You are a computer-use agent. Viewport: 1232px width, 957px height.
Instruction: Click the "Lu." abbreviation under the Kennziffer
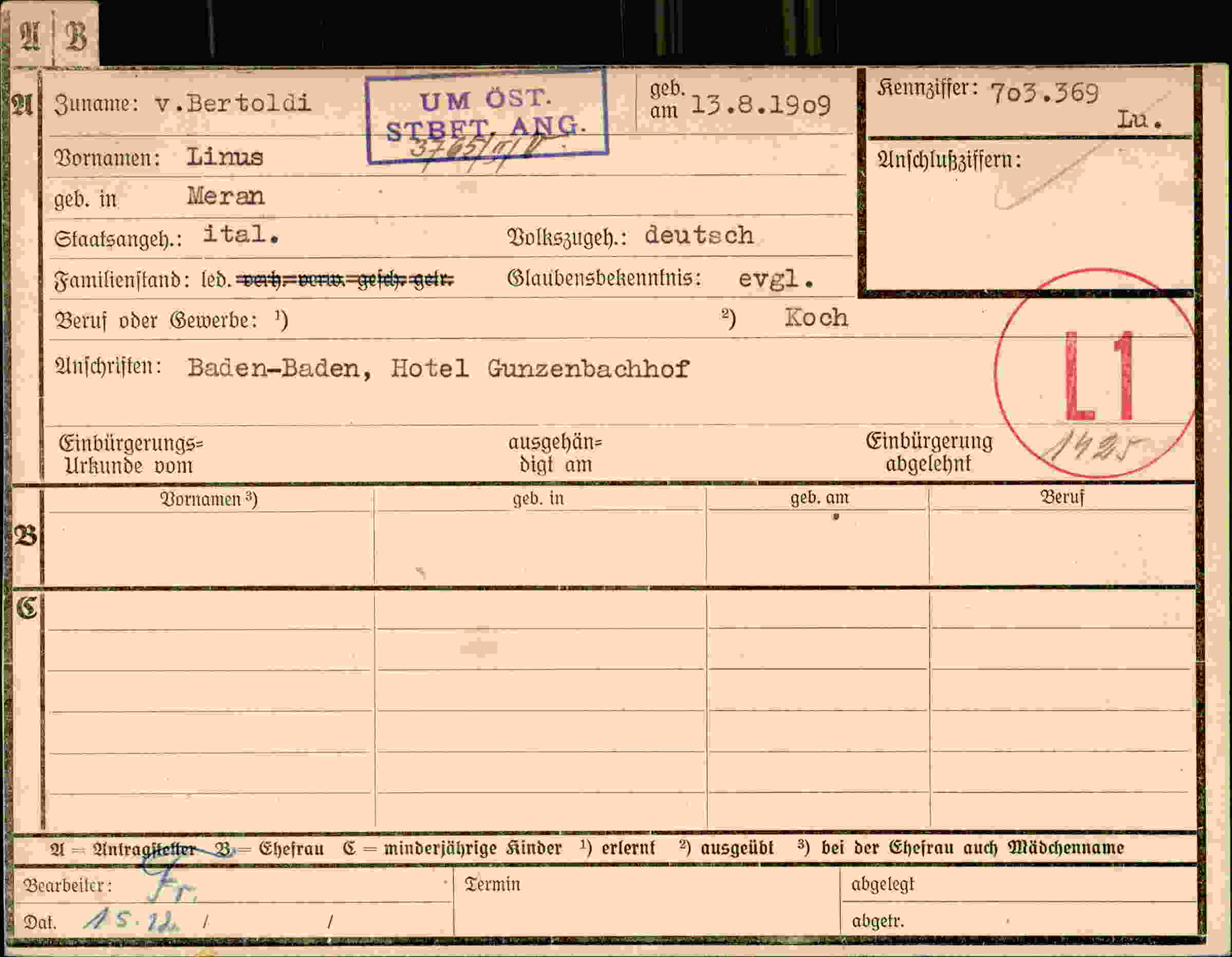(1140, 120)
